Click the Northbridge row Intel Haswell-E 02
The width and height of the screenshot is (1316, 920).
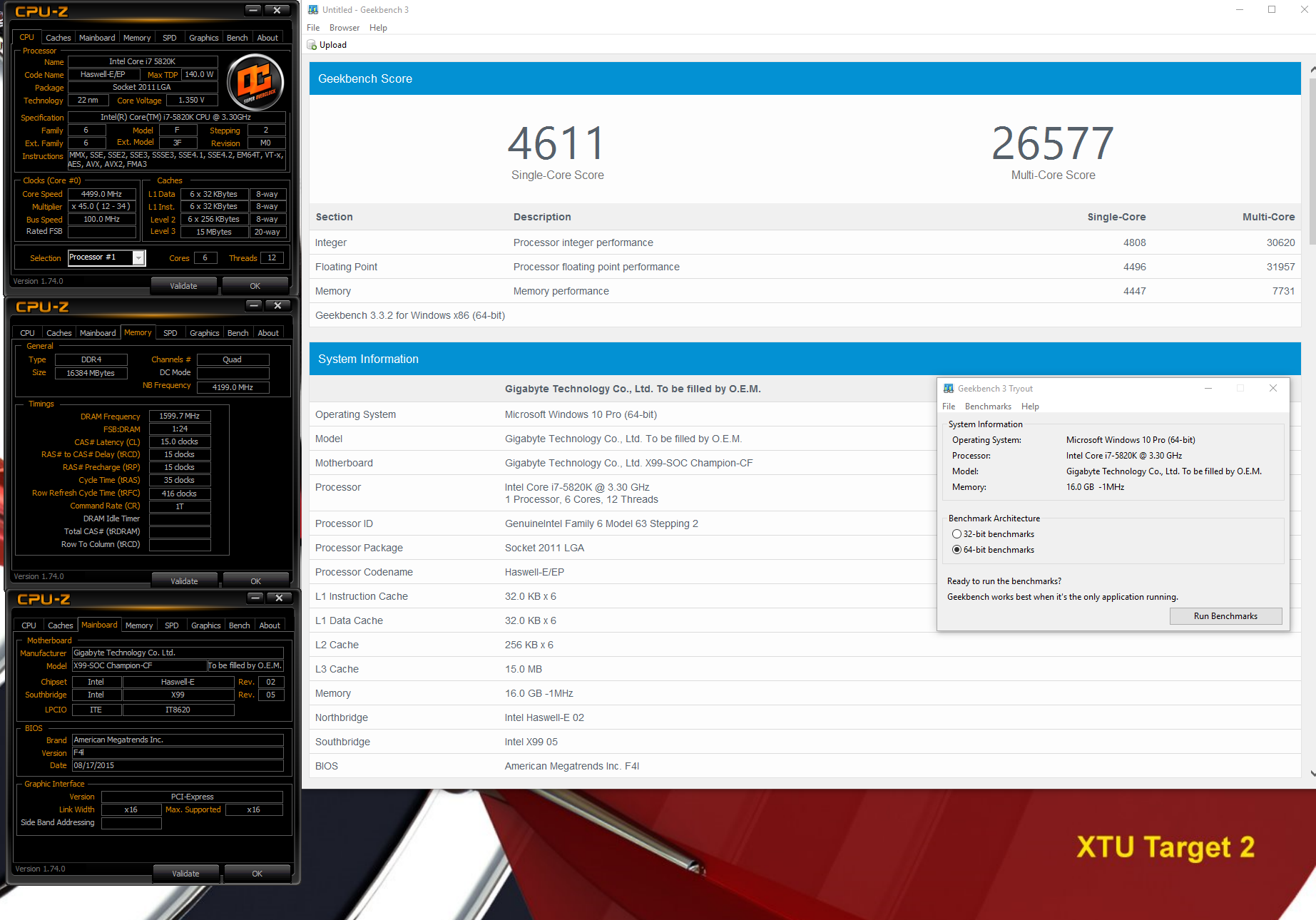pos(805,717)
